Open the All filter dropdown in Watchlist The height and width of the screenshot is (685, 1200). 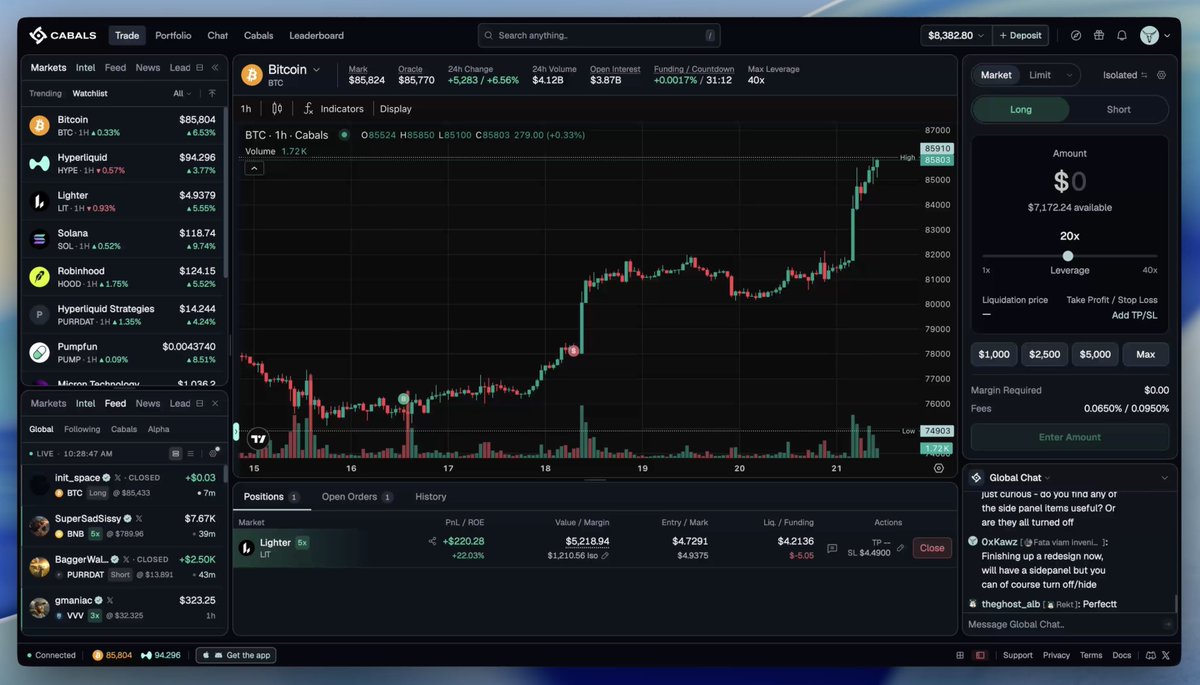tap(182, 93)
